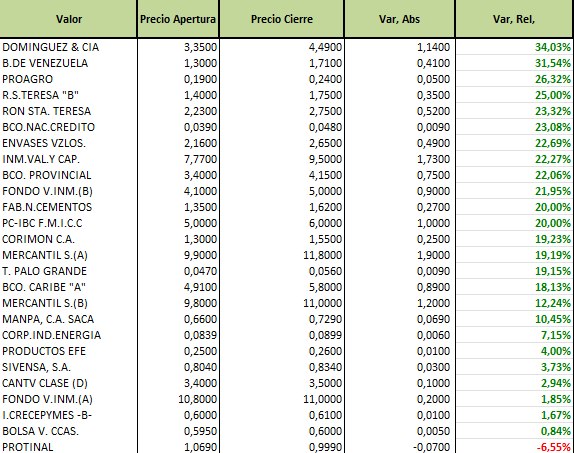Select the Precio Cierre header cell
The image size is (574, 453).
282,19
